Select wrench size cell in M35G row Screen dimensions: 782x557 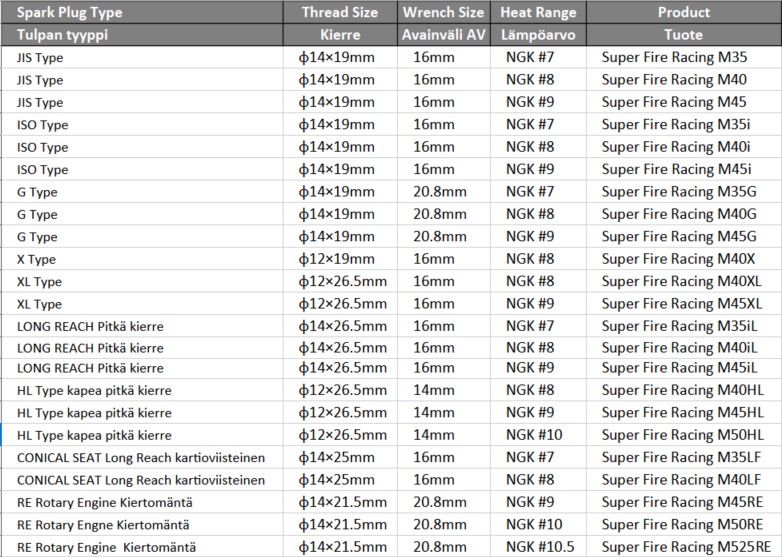(444, 192)
